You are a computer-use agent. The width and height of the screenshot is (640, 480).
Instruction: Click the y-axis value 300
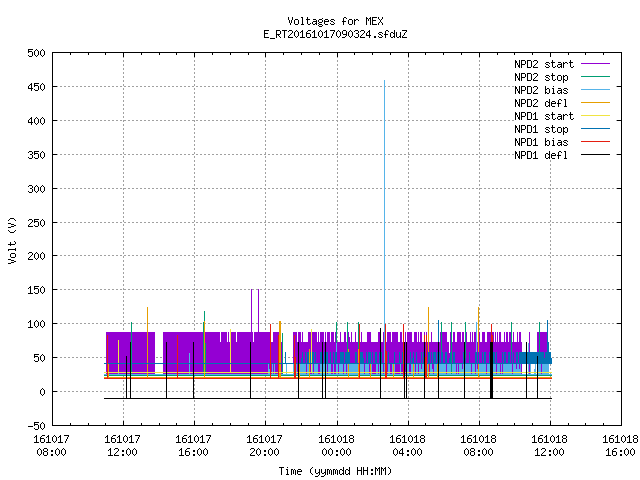click(x=36, y=189)
